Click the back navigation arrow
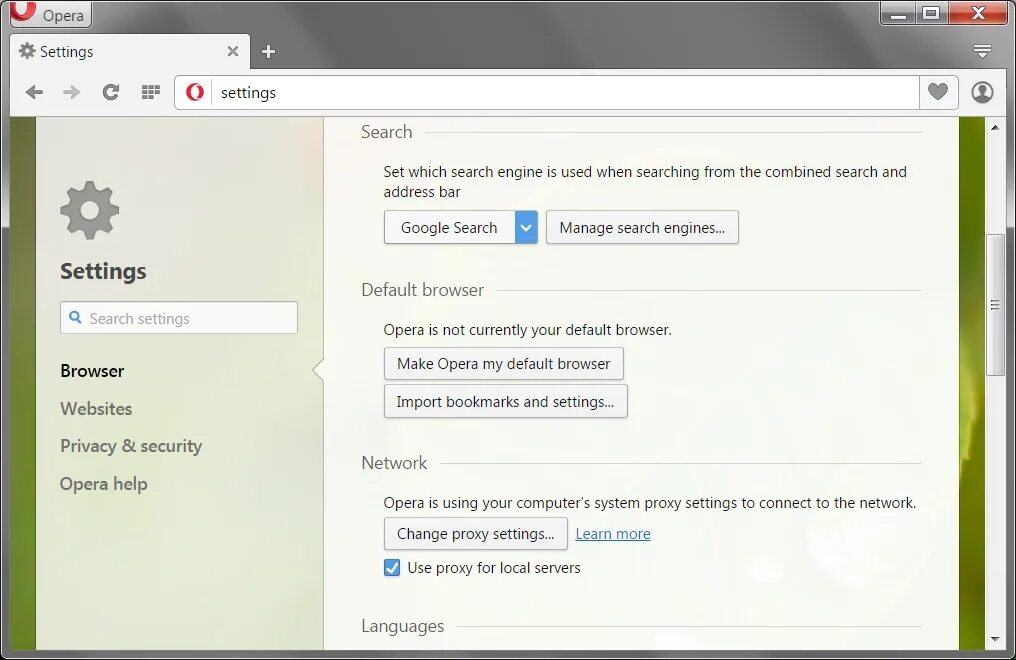Screen dimensions: 1016x660 (34, 92)
